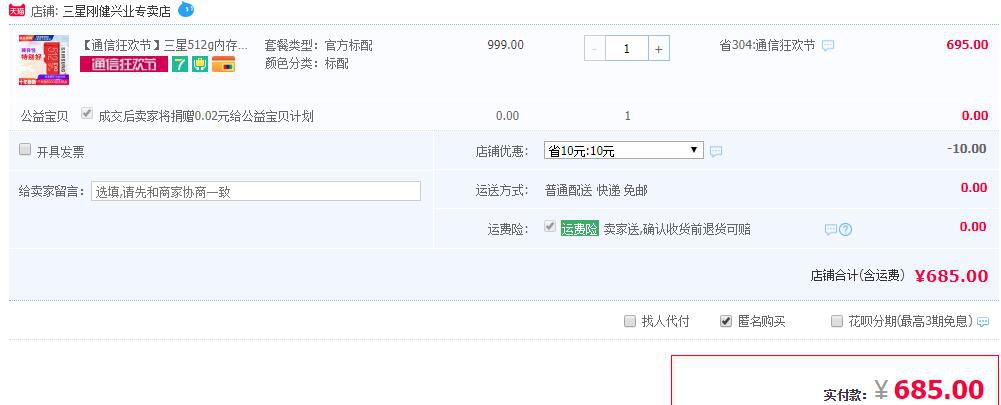The image size is (1001, 405).
Task: Click the comment bubble icon in the 运费险 row
Action: pos(831,229)
